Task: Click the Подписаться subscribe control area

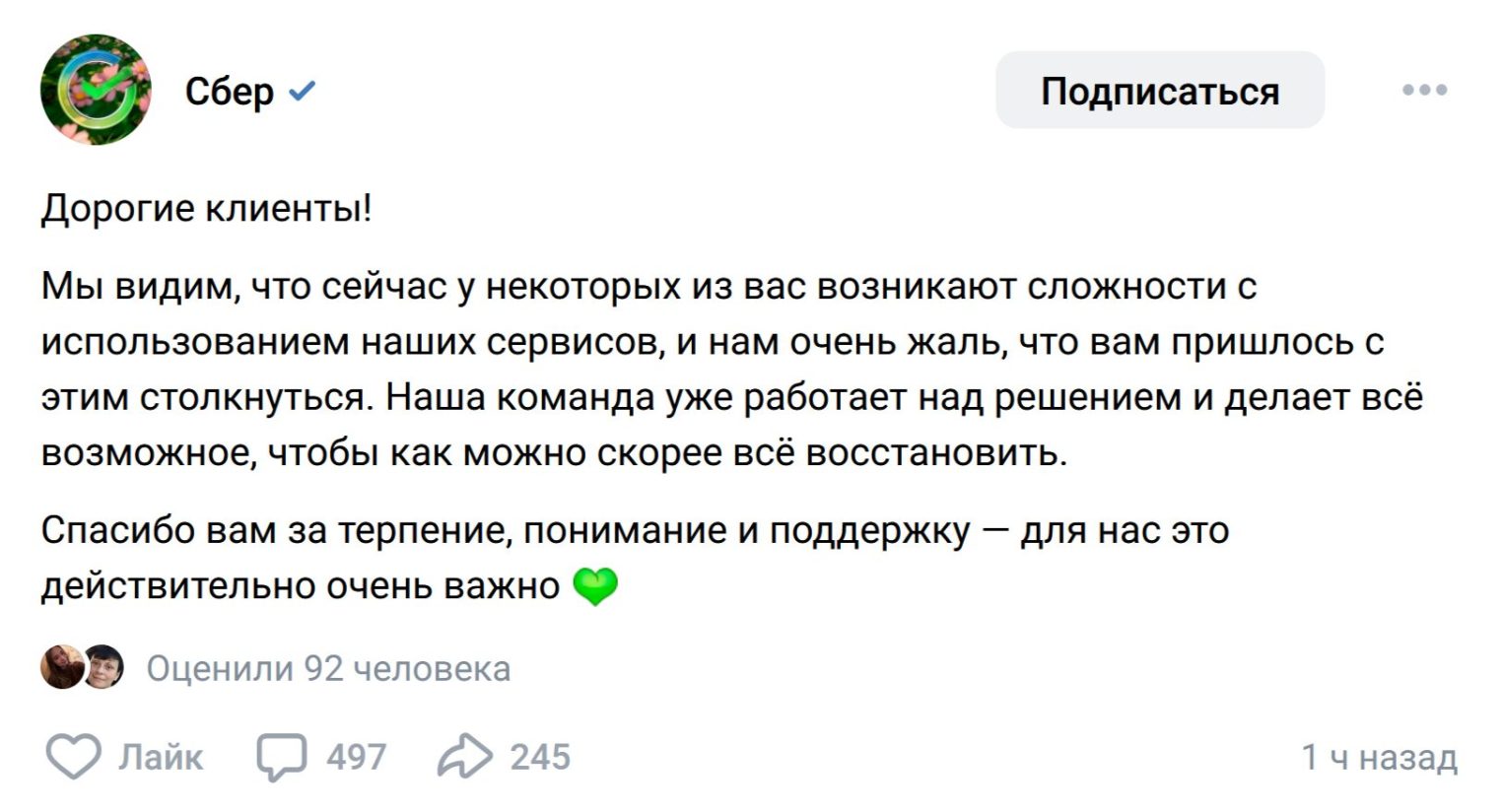Action: [1159, 90]
